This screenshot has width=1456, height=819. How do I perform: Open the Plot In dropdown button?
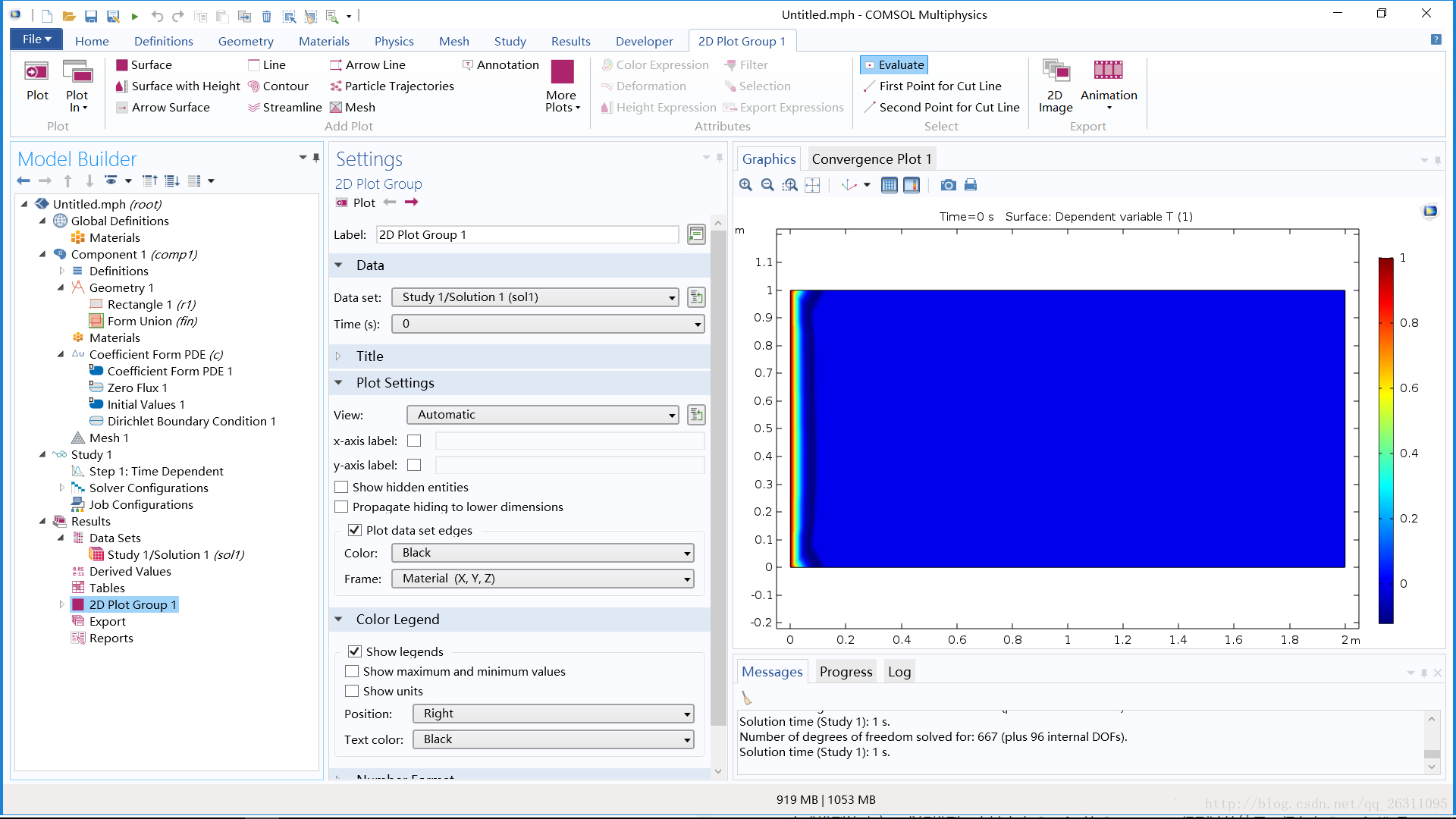click(x=77, y=86)
